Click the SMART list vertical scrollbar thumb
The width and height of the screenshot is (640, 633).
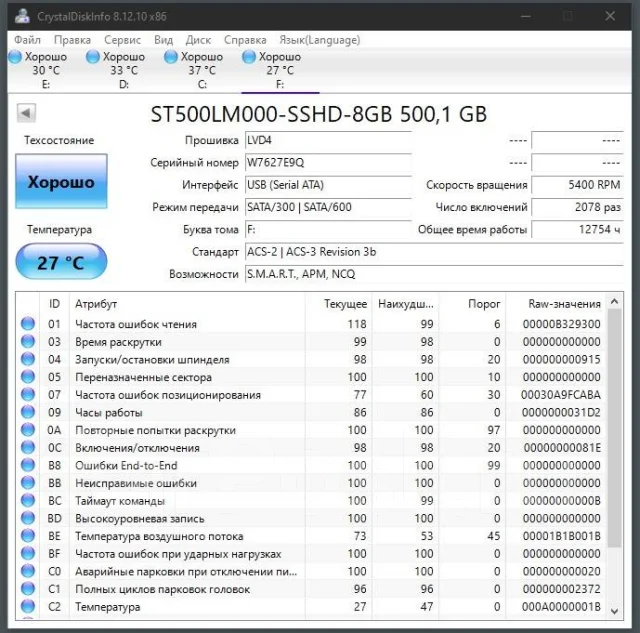click(x=614, y=428)
